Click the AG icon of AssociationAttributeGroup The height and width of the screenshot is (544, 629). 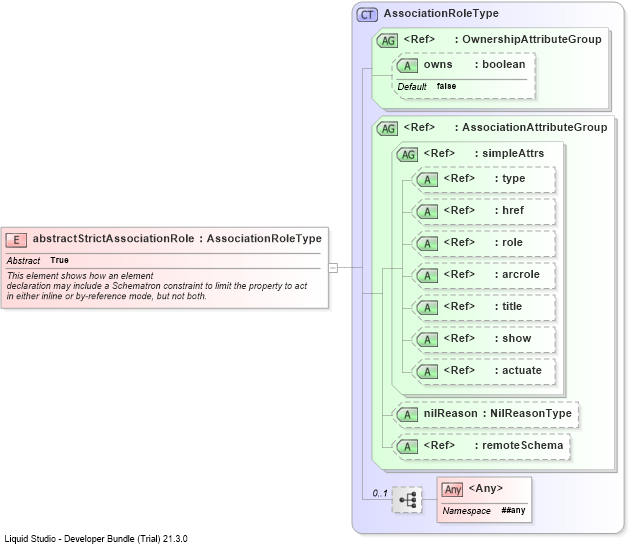coord(388,129)
